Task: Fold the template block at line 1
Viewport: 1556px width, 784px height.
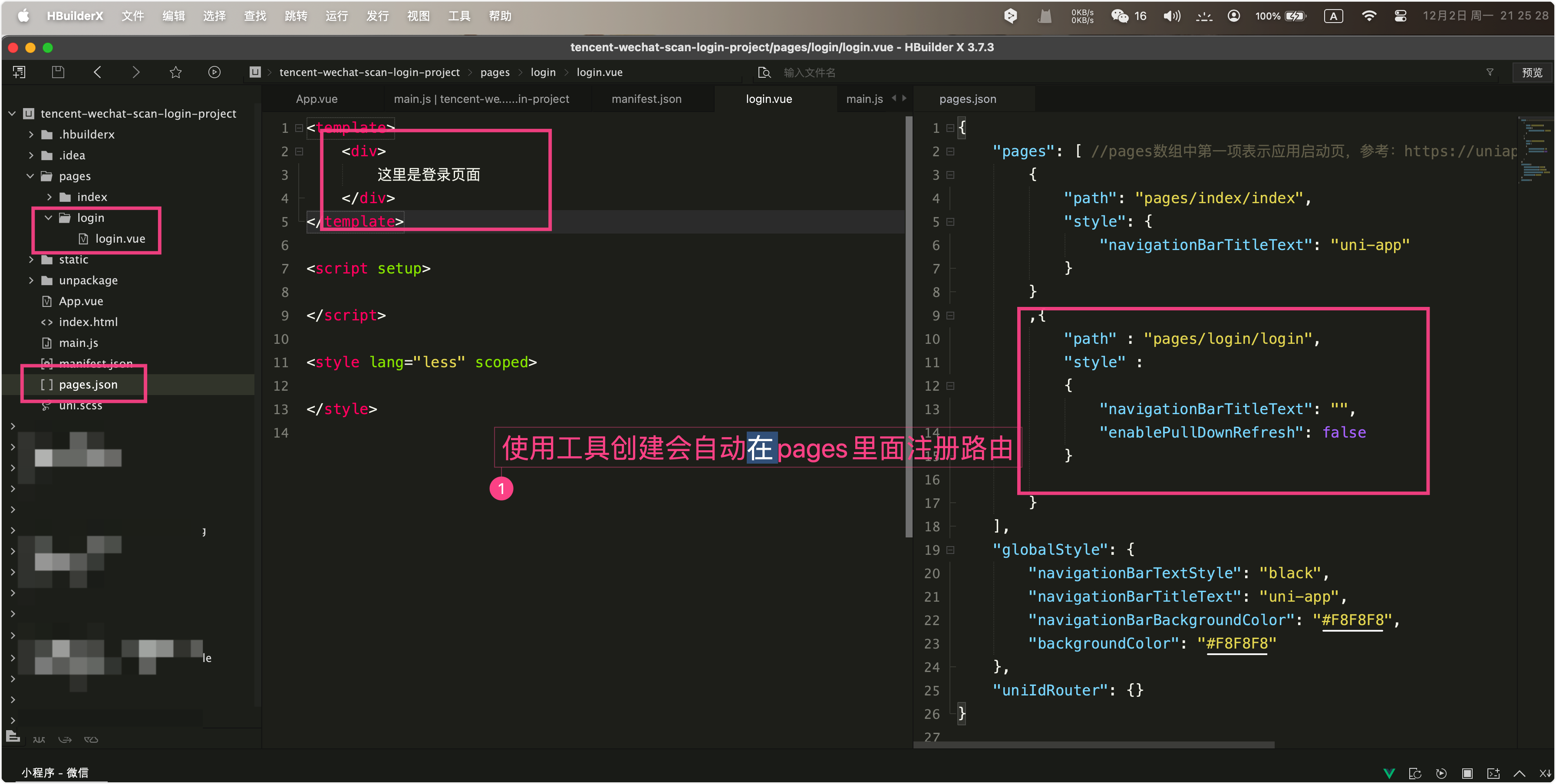Action: pos(298,128)
